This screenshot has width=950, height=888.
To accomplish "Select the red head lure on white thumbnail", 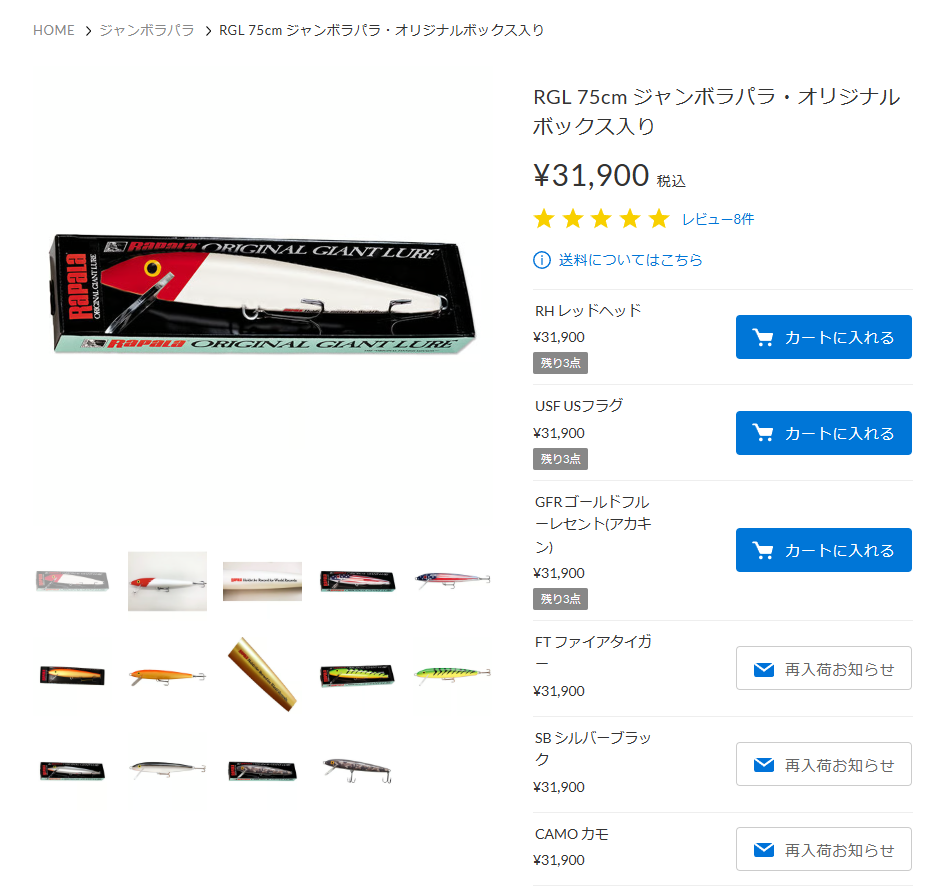I will (167, 581).
